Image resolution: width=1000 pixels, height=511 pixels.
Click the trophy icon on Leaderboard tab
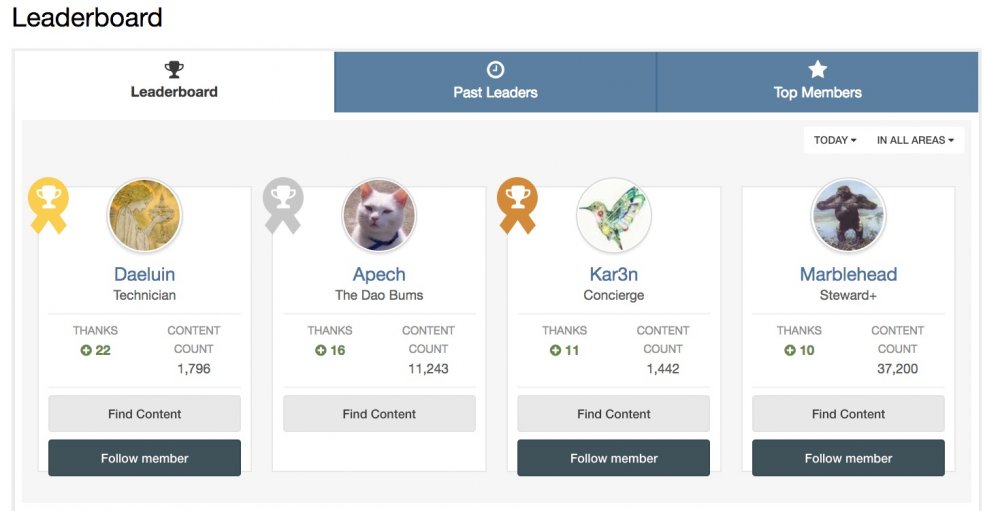pos(173,69)
